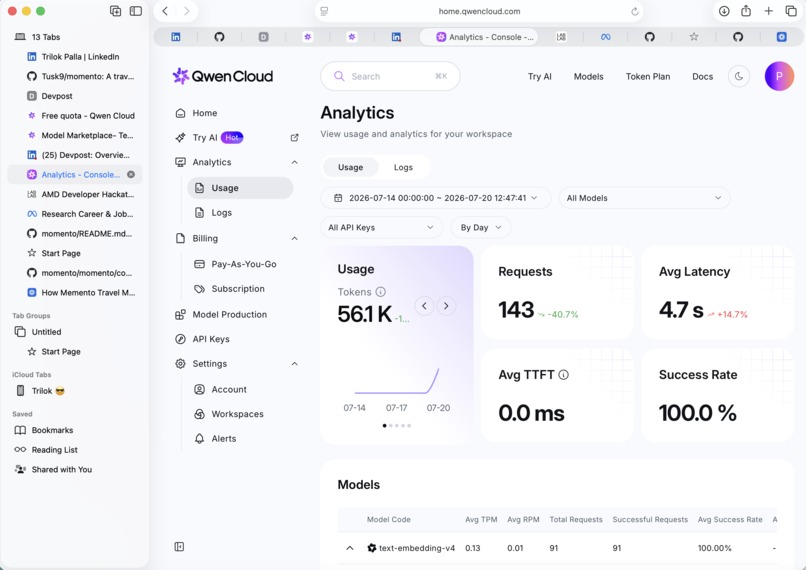The image size is (806, 570).
Task: Open Subscription billing page
Action: click(240, 289)
